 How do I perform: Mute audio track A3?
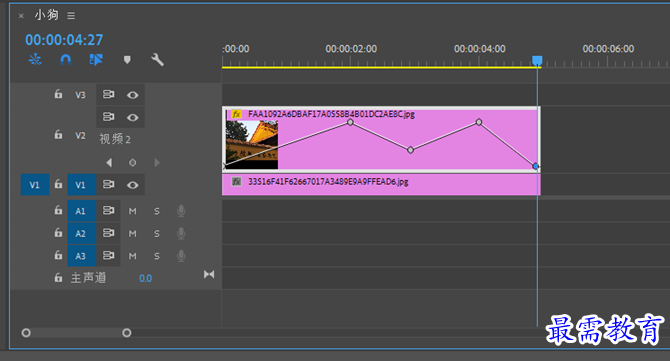pyautogui.click(x=132, y=256)
